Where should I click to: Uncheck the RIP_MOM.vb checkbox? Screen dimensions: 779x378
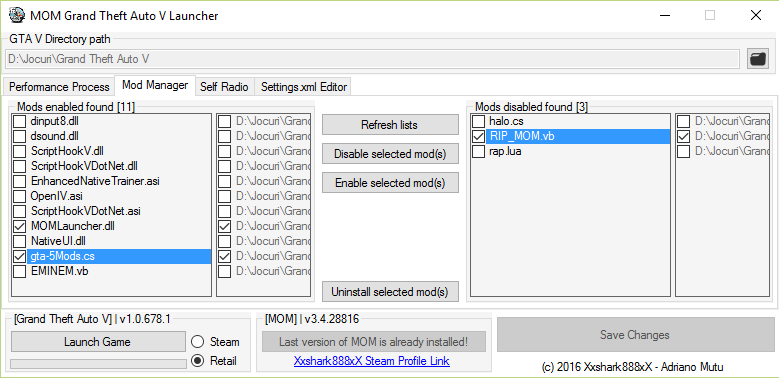pyautogui.click(x=478, y=136)
